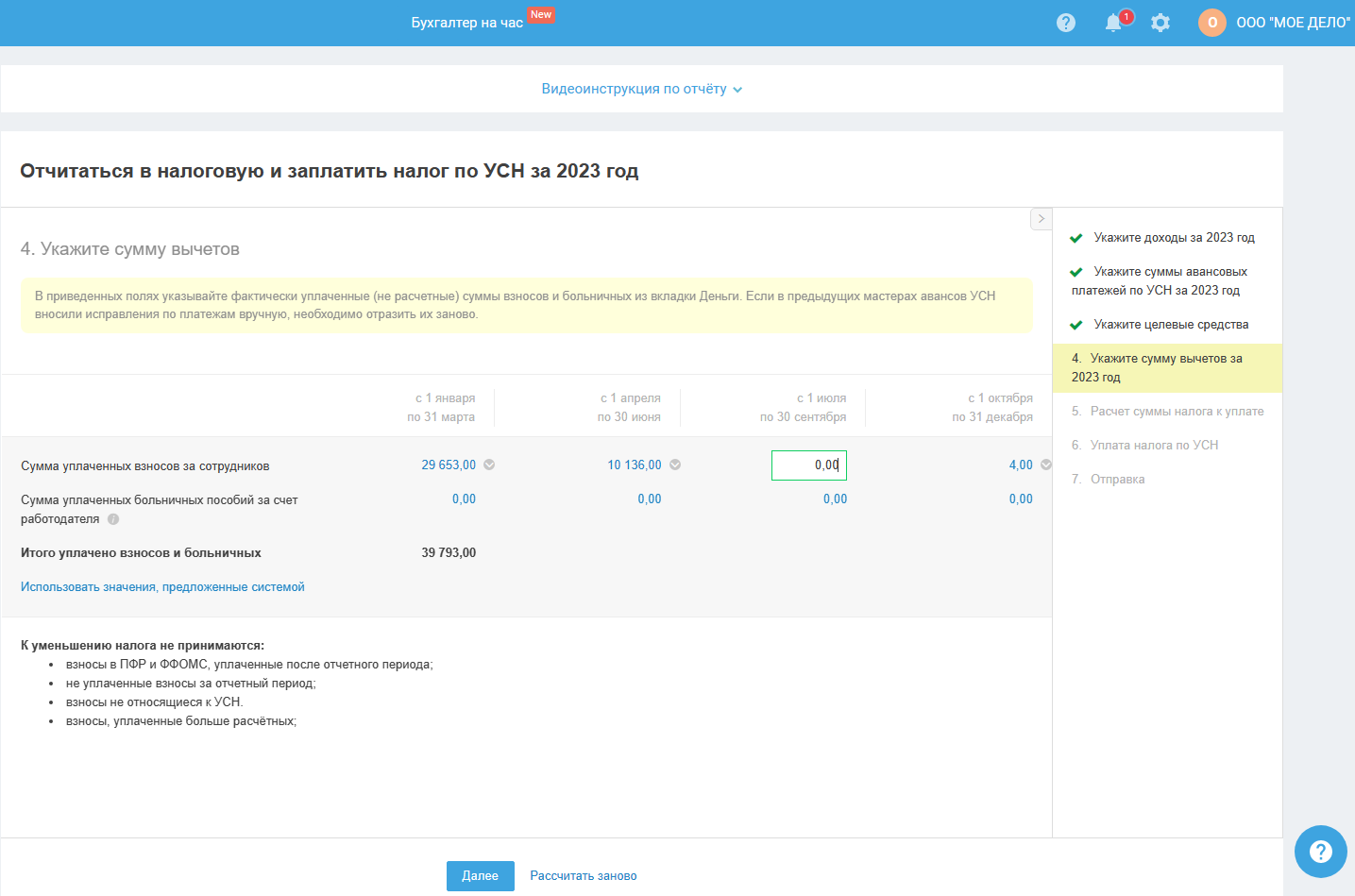Click the "Далее" button

pos(481,876)
